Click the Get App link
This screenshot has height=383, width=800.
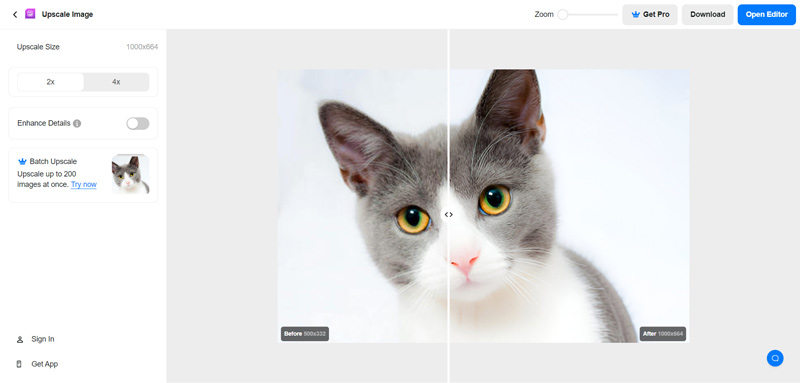(44, 364)
